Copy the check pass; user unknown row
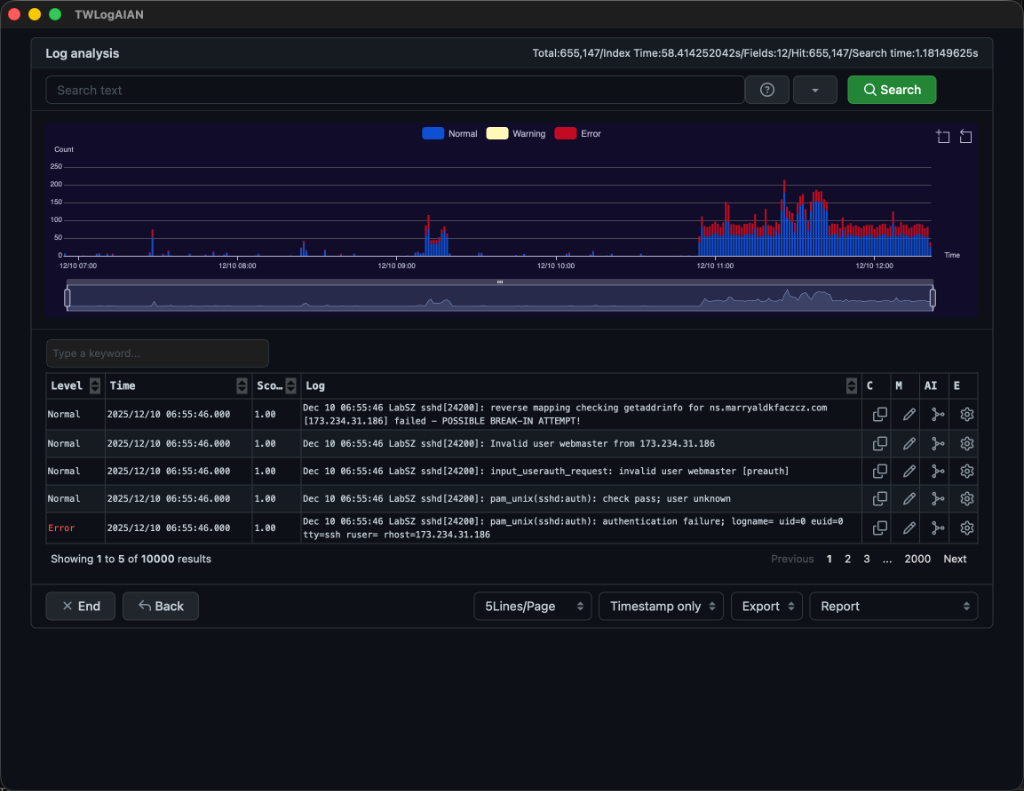1024x791 pixels. point(880,498)
